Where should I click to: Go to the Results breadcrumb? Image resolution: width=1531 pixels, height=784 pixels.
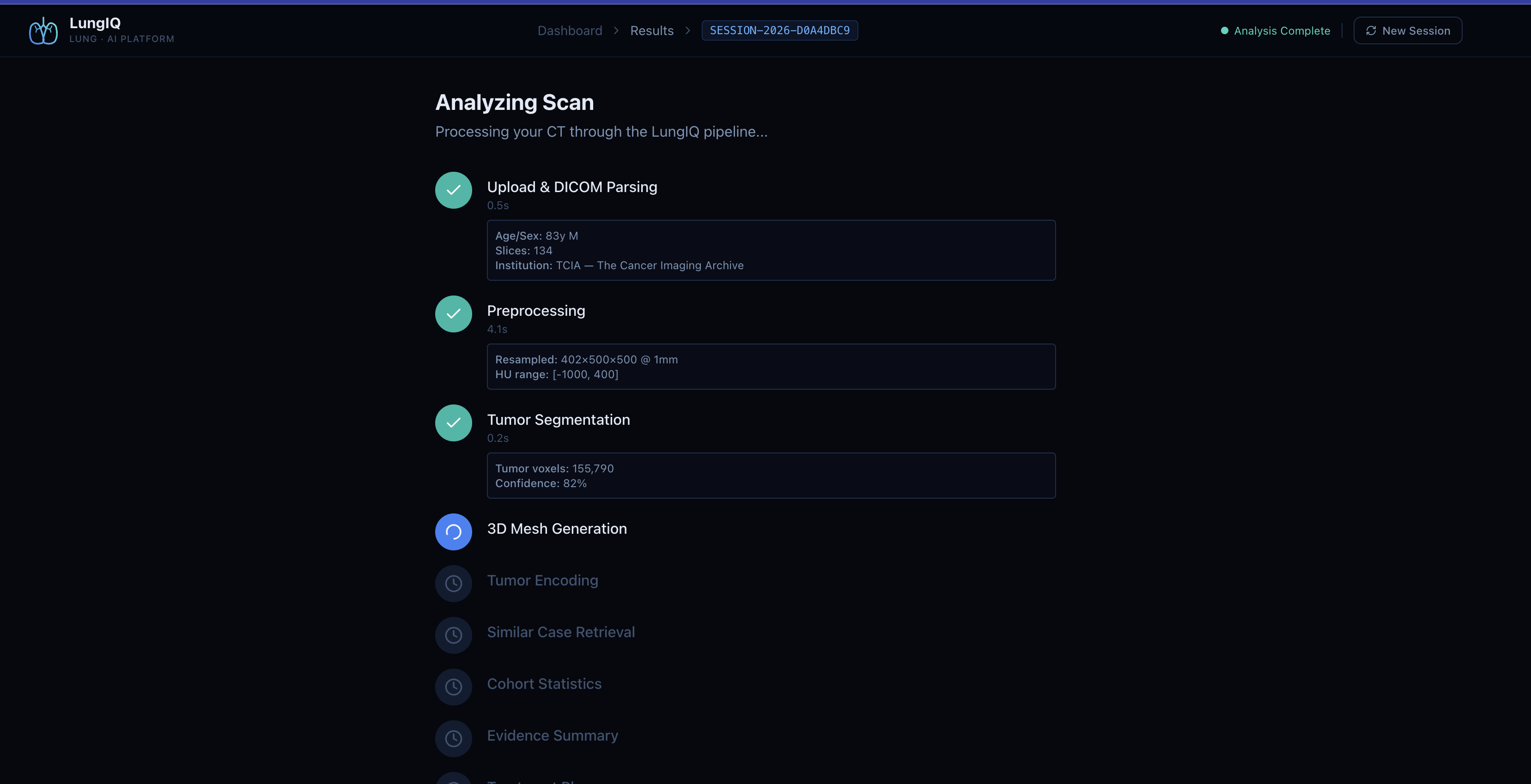pyautogui.click(x=651, y=30)
